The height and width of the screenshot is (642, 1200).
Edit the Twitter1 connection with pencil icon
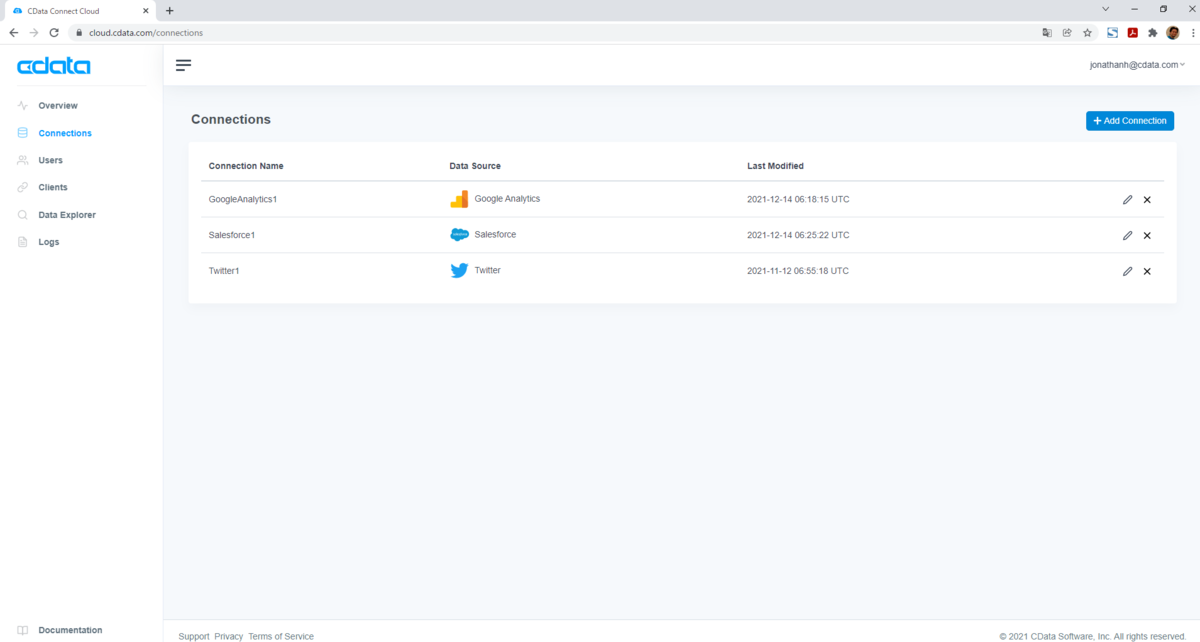click(x=1128, y=271)
